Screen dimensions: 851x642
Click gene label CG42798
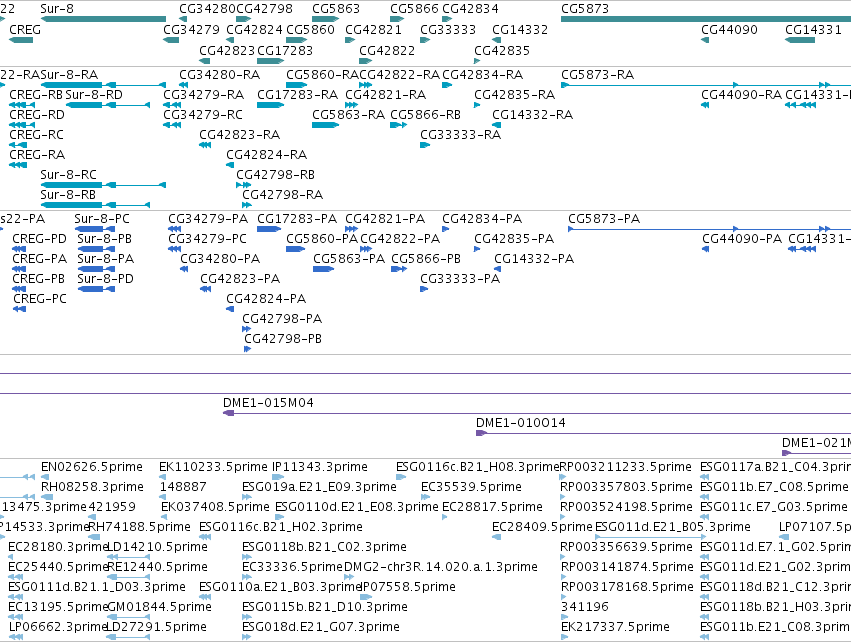264,9
